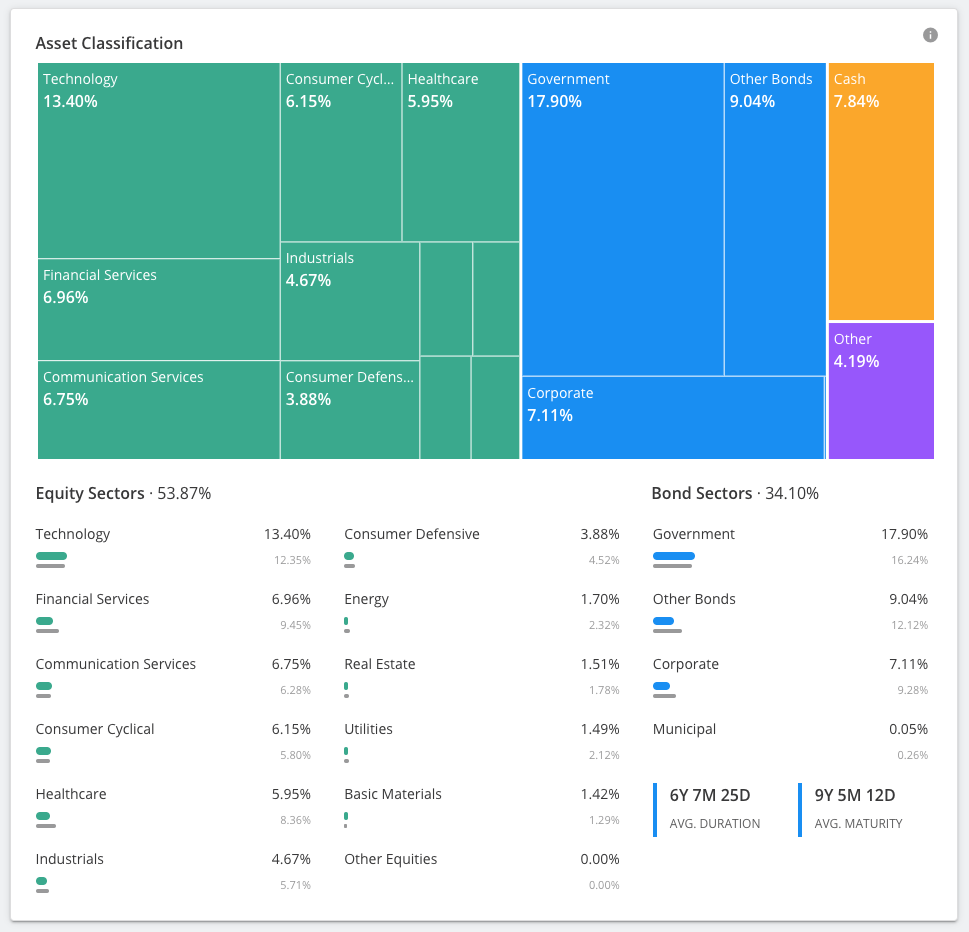Click the Real Estate 1.51% value
Viewport: 969px width, 932px height.
coord(599,664)
